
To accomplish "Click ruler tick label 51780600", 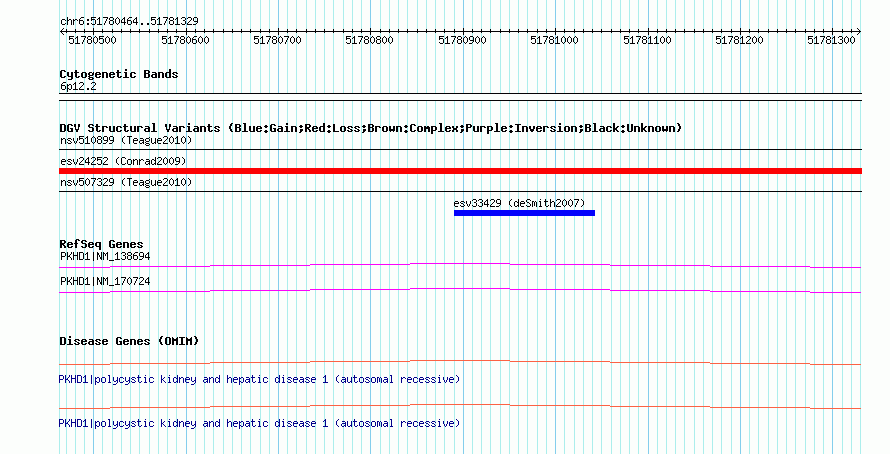I will coord(185,40).
